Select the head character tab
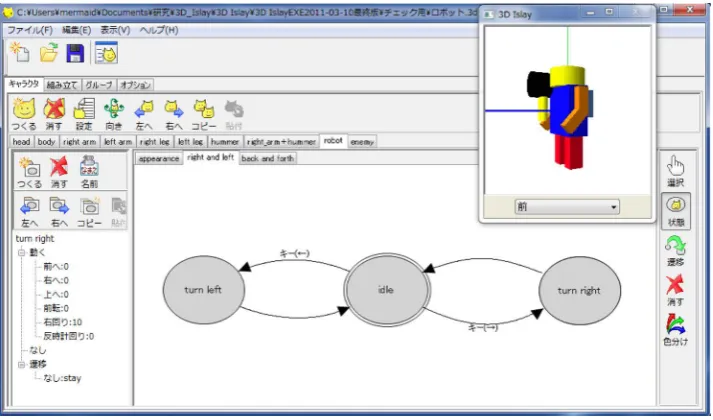Image resolution: width=713 pixels, height=420 pixels. 21,142
